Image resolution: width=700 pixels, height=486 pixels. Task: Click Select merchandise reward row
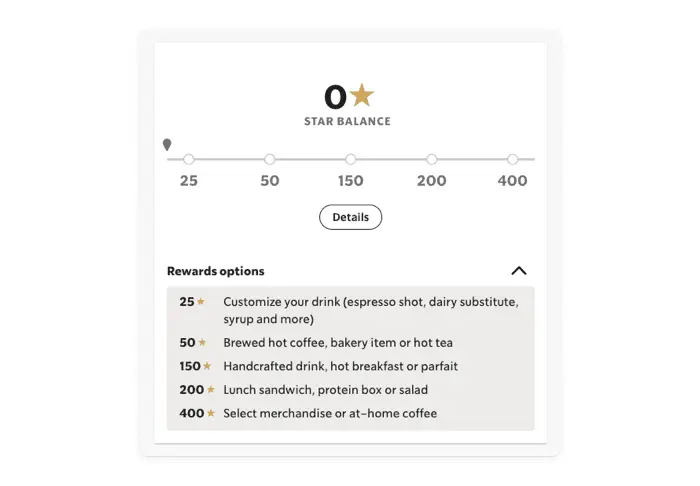[x=330, y=413]
